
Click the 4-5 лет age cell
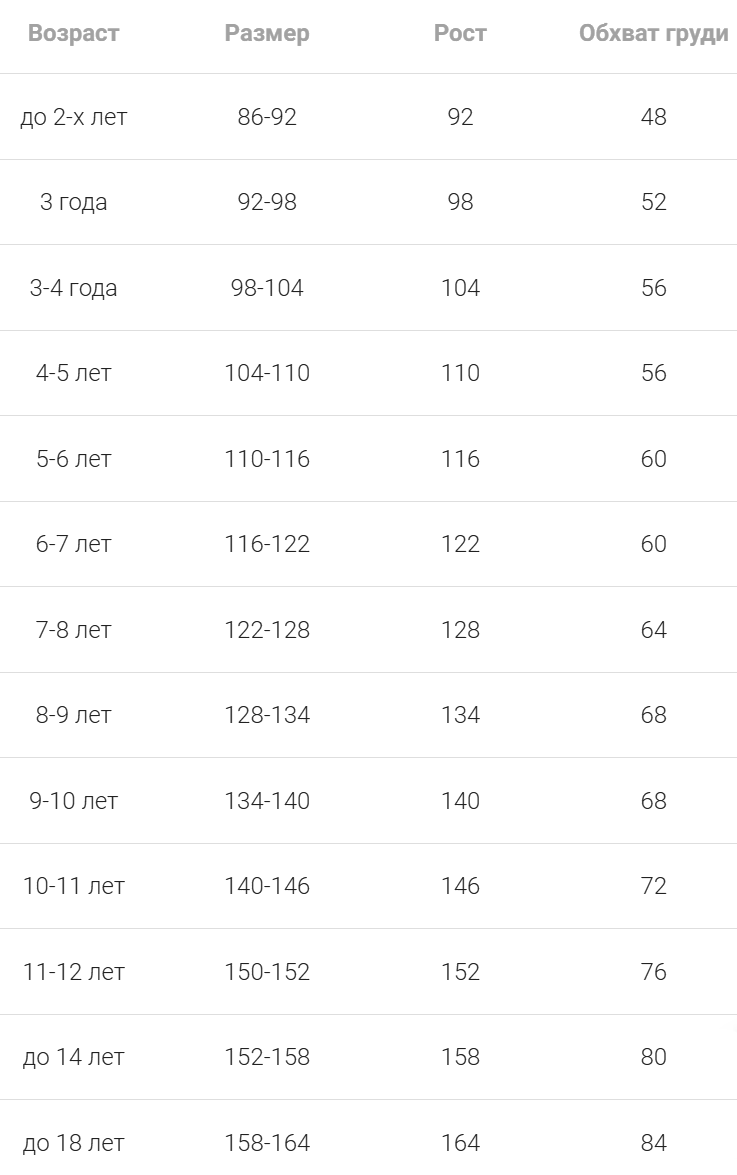(x=73, y=373)
